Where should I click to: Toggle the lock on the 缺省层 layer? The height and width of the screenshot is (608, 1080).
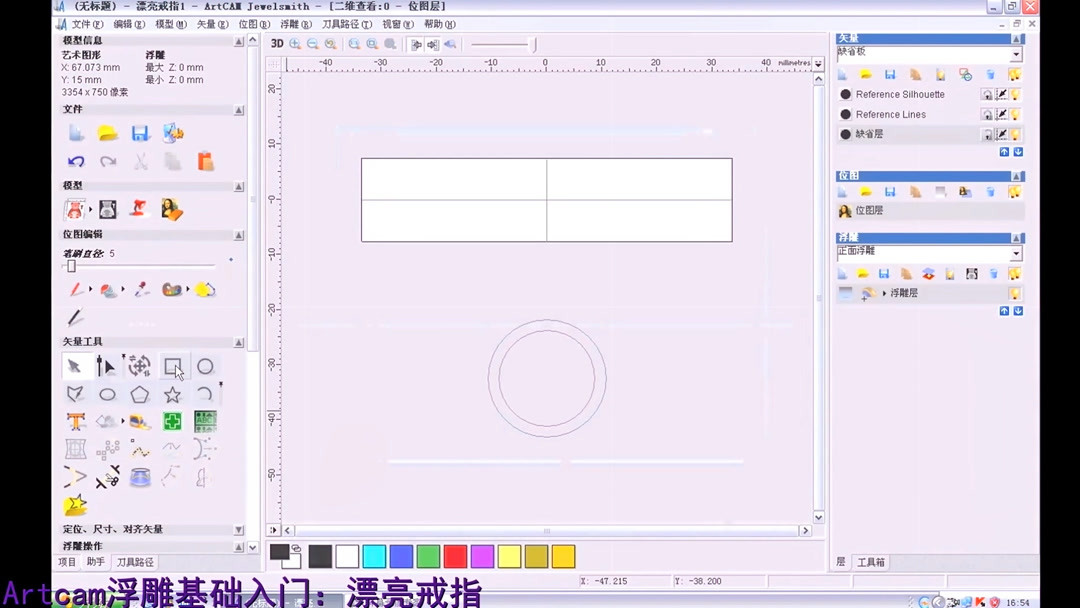987,133
